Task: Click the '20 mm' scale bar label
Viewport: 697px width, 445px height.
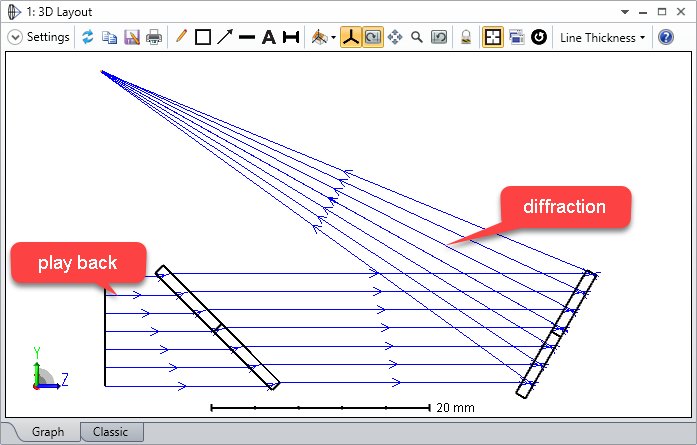Action: [x=455, y=408]
